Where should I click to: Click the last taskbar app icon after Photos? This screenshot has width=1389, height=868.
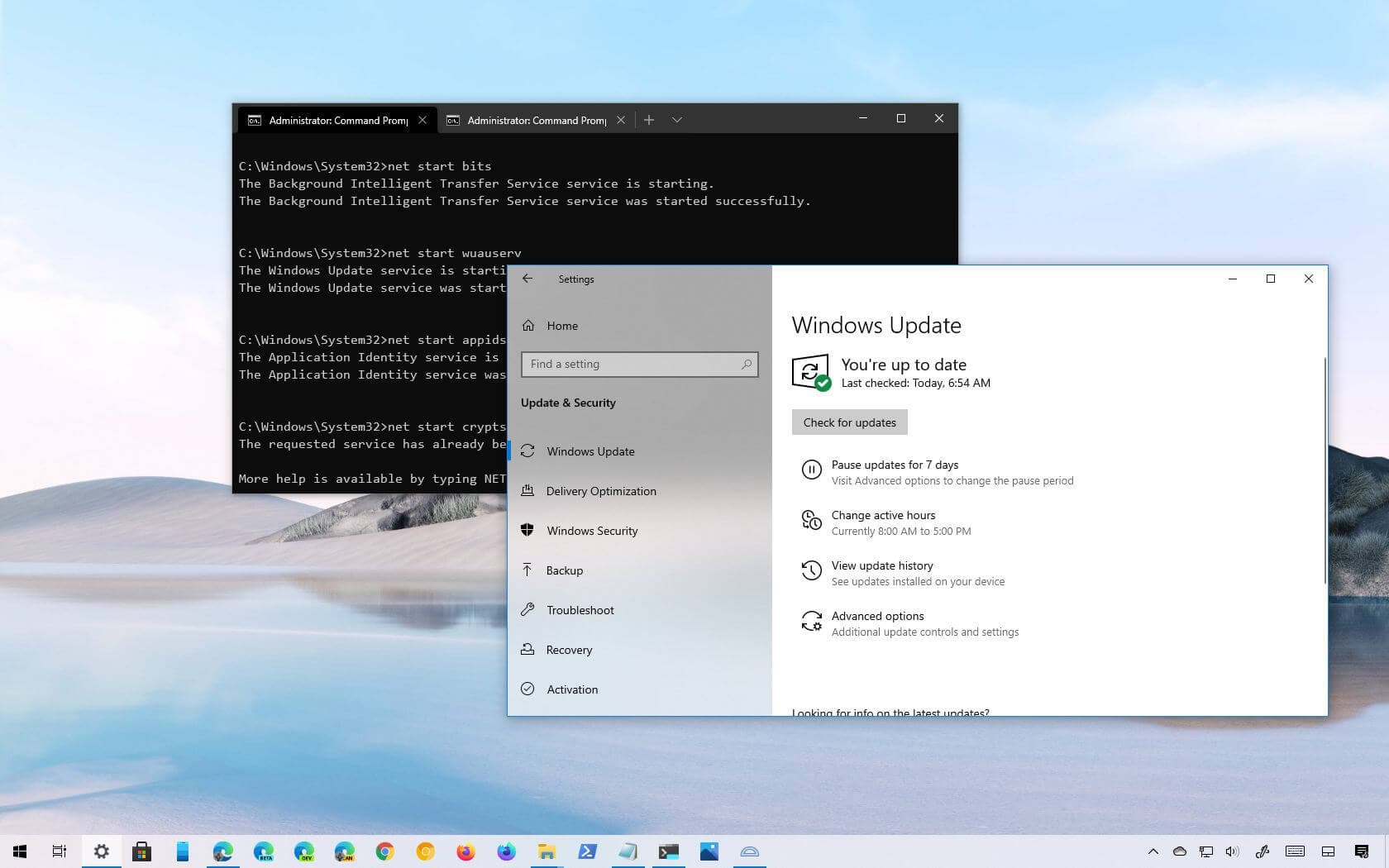[750, 851]
